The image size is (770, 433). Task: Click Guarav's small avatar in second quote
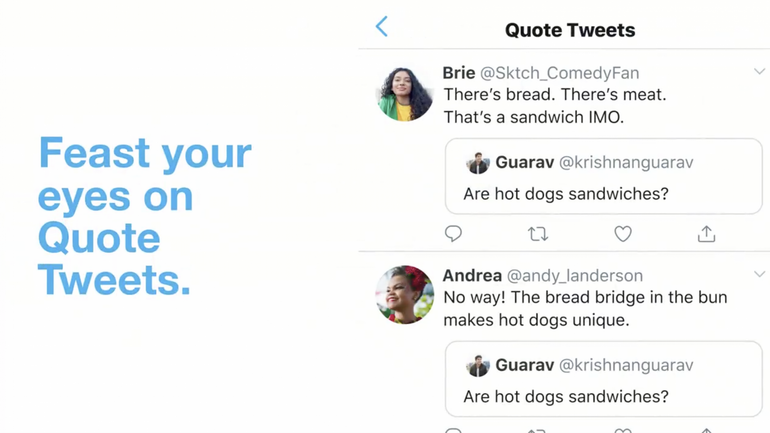[478, 366]
